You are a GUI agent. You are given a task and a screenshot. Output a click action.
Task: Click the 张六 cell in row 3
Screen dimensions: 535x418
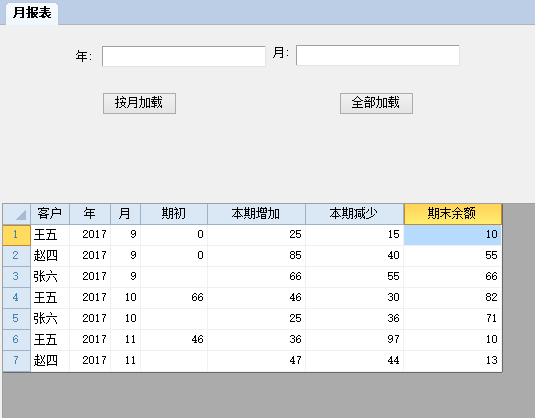coord(50,277)
